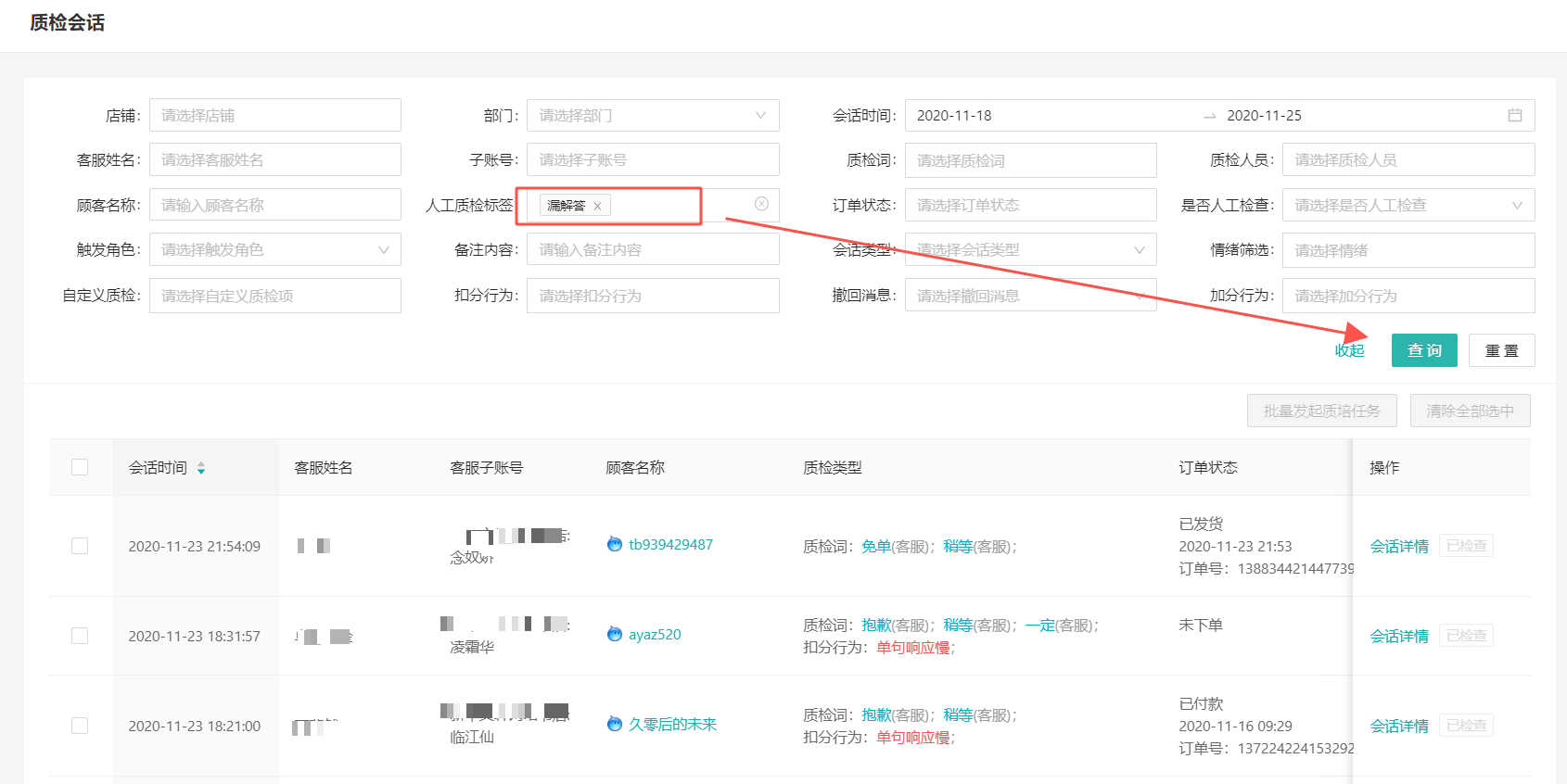Click sub-account name 凌霜华

point(472,647)
